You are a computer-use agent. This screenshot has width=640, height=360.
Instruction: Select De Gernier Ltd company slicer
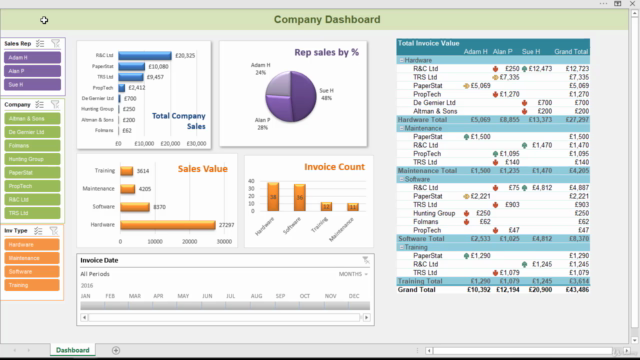[x=32, y=132]
